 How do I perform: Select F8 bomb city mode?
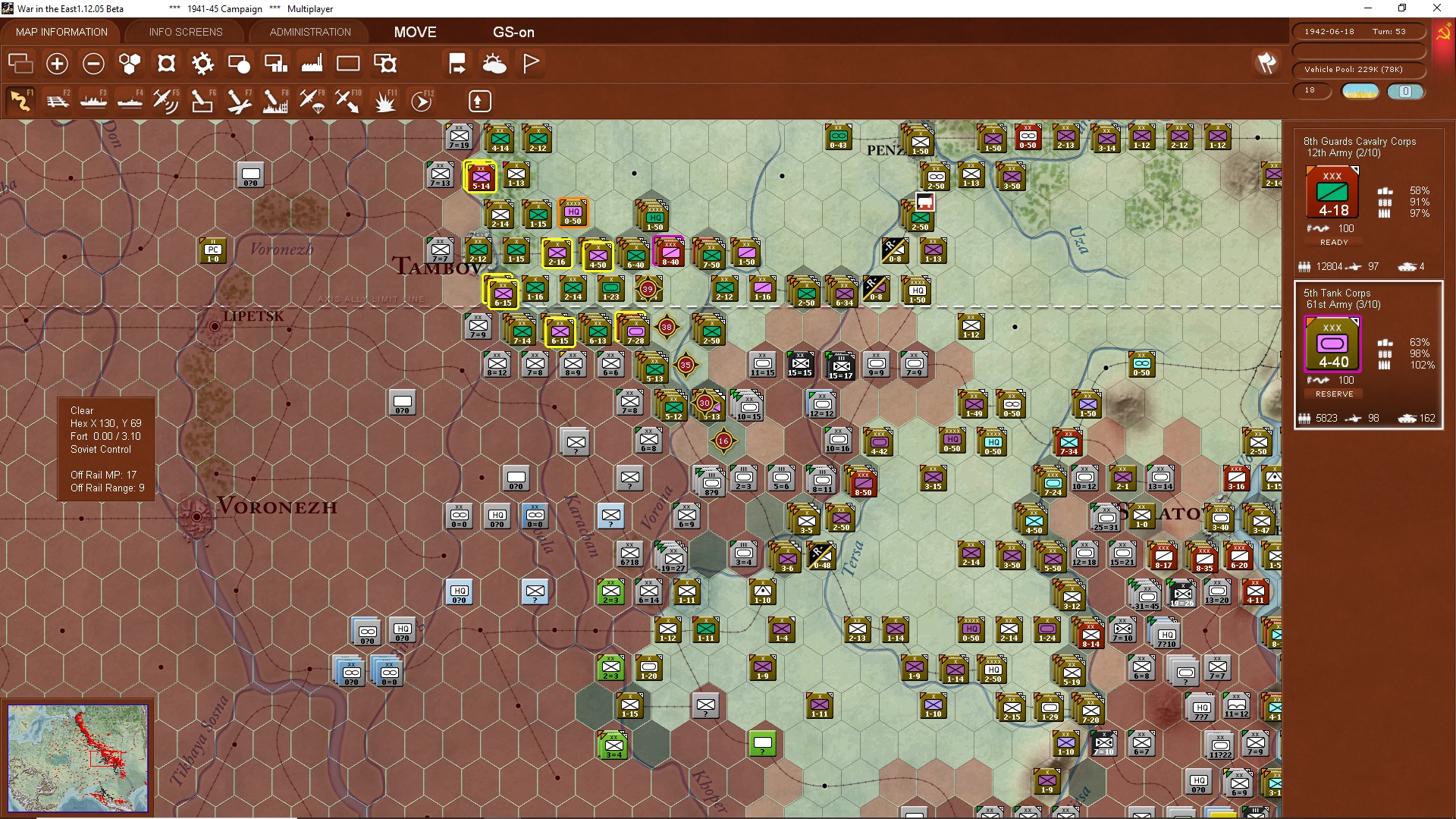coord(275,101)
